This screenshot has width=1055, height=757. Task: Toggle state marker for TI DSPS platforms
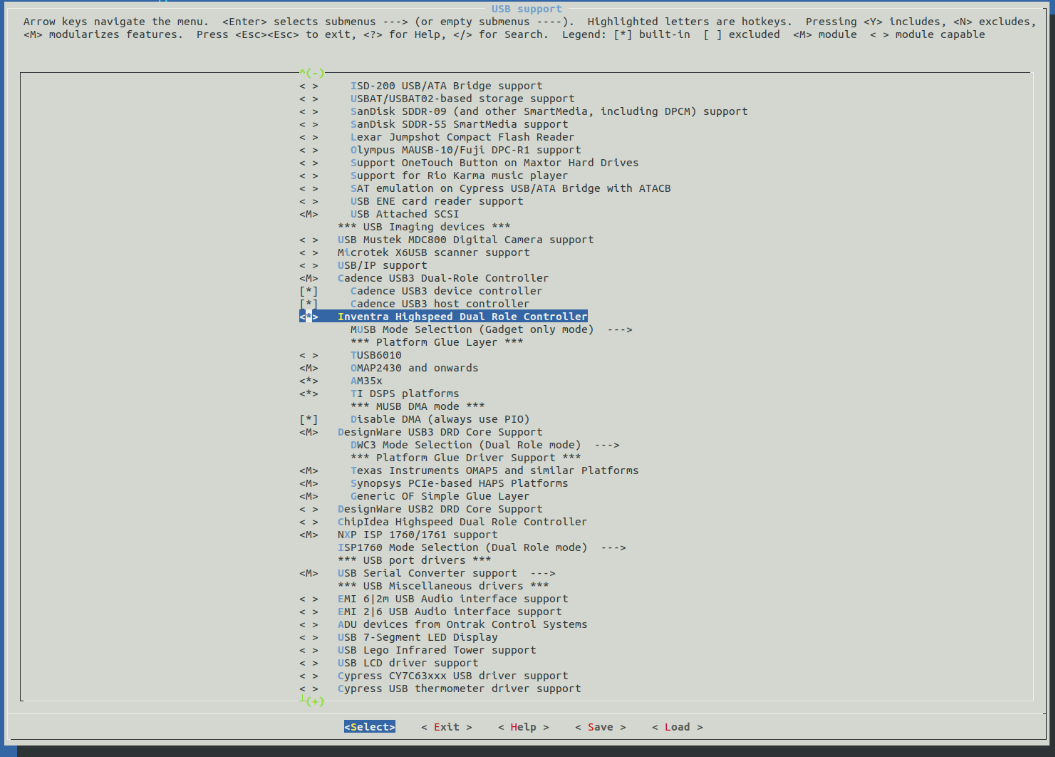[308, 394]
